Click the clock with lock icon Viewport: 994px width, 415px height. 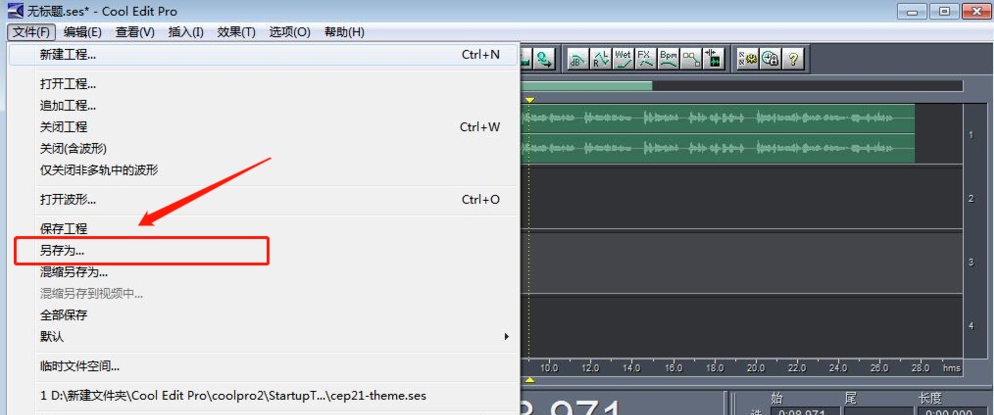coord(770,59)
